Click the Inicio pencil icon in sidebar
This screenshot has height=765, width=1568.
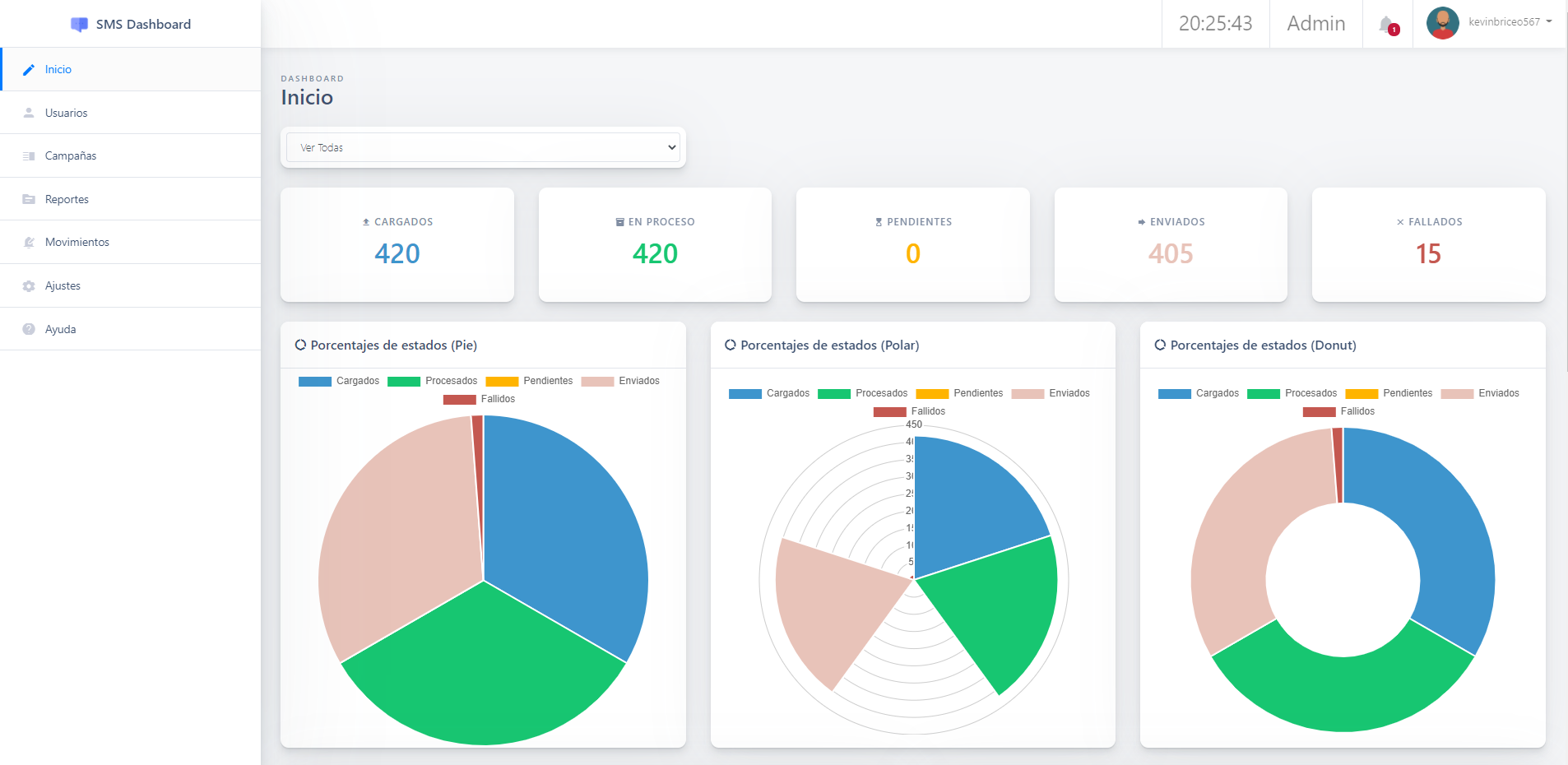point(29,70)
